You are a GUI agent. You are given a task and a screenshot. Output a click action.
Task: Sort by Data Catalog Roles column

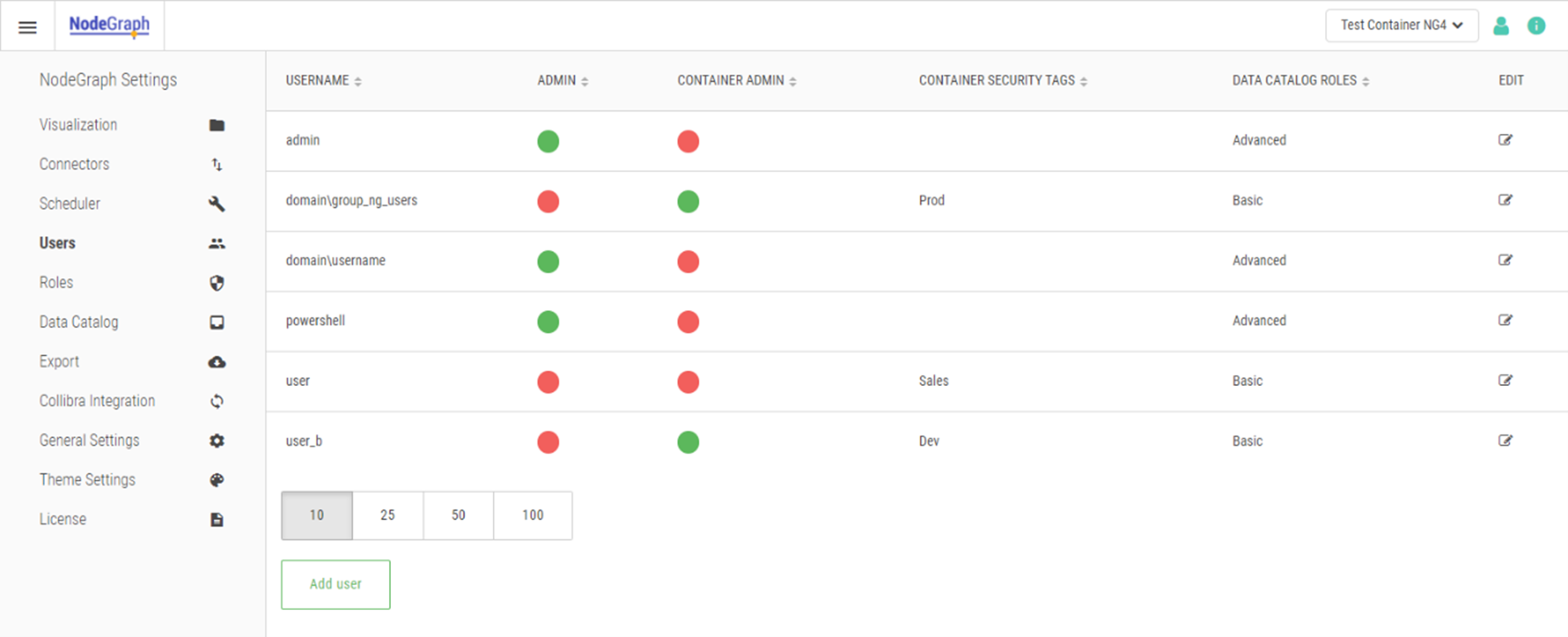coord(1301,81)
